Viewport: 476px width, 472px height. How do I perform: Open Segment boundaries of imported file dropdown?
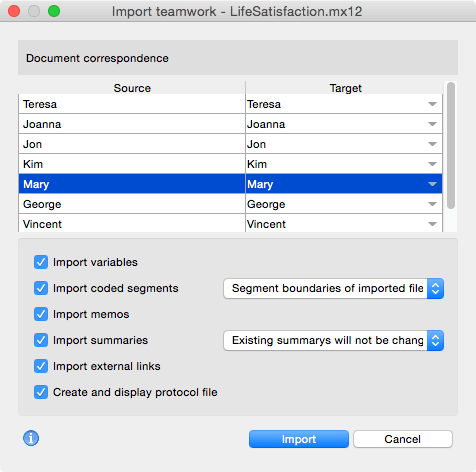pyautogui.click(x=333, y=288)
